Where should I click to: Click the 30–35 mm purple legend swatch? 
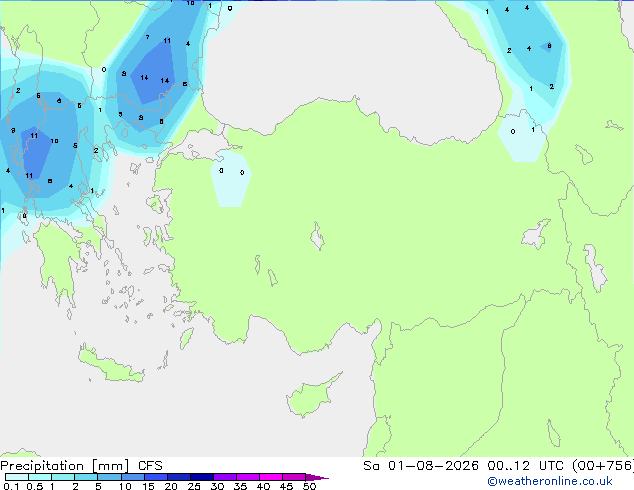point(225,477)
